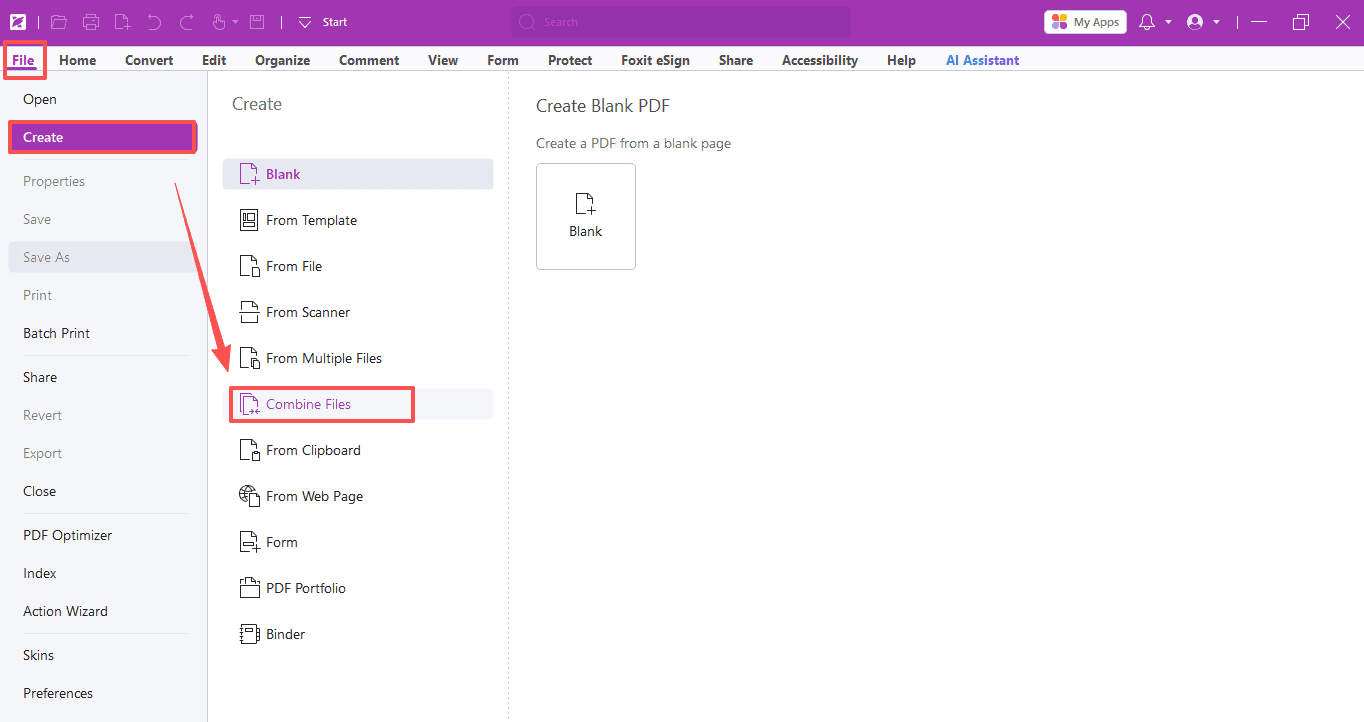Click the notification bell icon
Viewport: 1364px width, 722px height.
click(1147, 22)
